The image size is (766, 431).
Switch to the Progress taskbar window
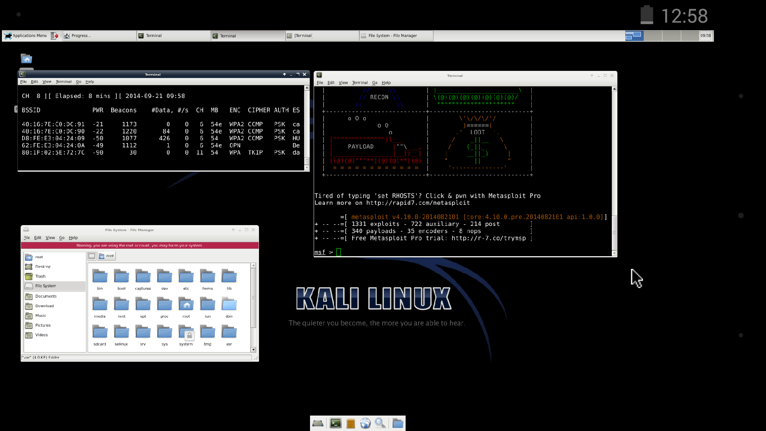[x=99, y=36]
